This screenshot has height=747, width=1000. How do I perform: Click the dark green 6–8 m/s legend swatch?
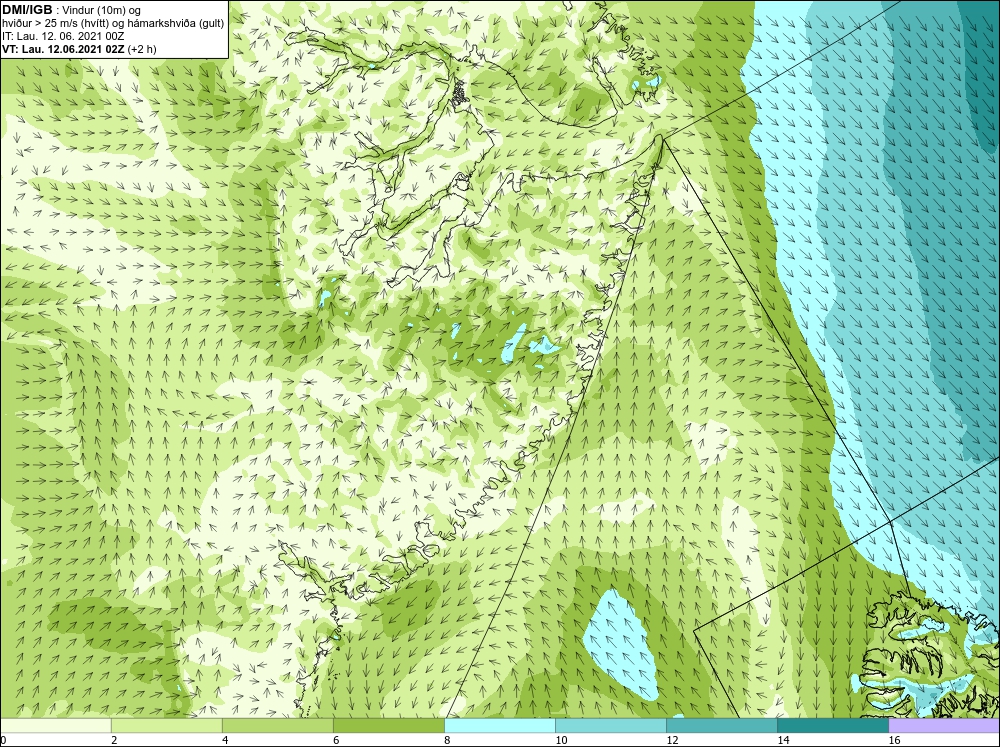[x=389, y=725]
